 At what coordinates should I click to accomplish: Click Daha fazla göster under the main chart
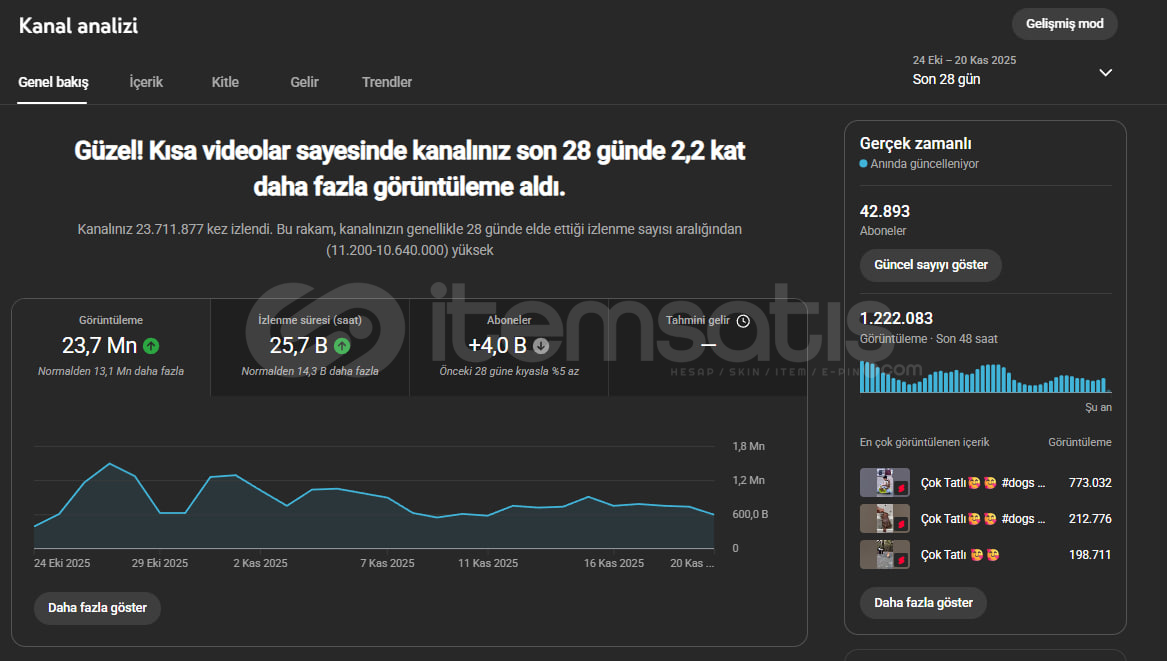(x=97, y=608)
